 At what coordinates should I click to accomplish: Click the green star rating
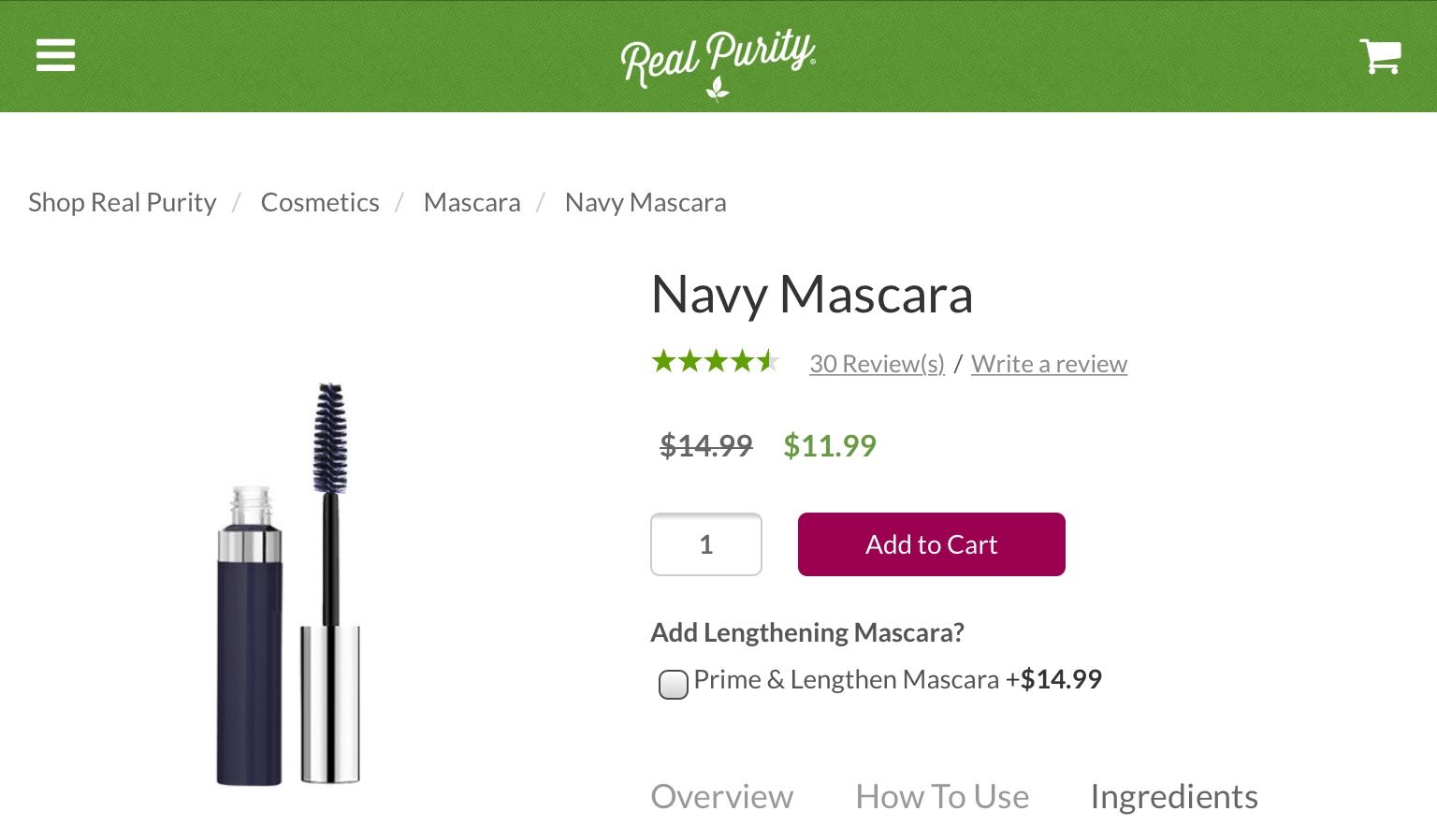tap(716, 362)
